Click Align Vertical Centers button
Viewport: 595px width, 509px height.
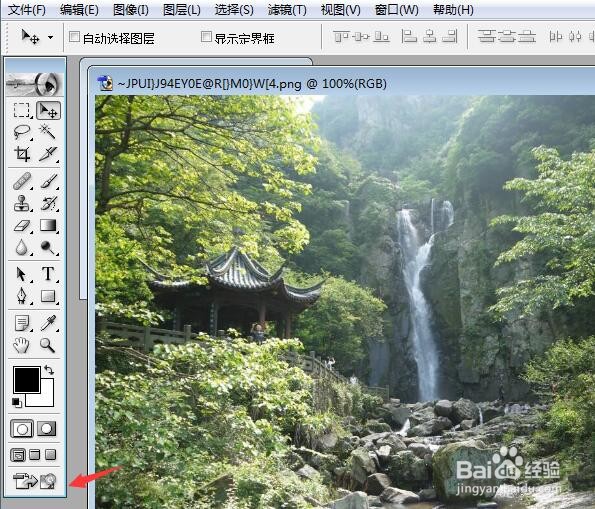click(x=361, y=37)
